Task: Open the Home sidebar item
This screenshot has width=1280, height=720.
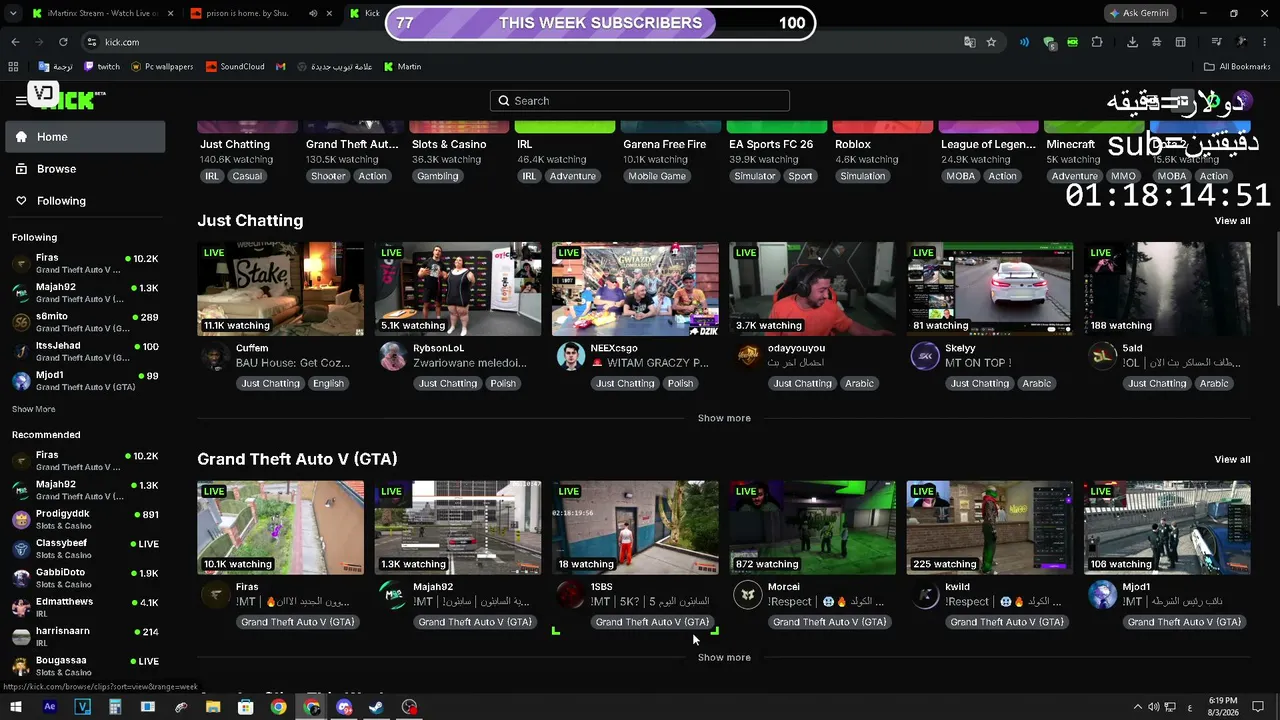Action: coord(84,137)
